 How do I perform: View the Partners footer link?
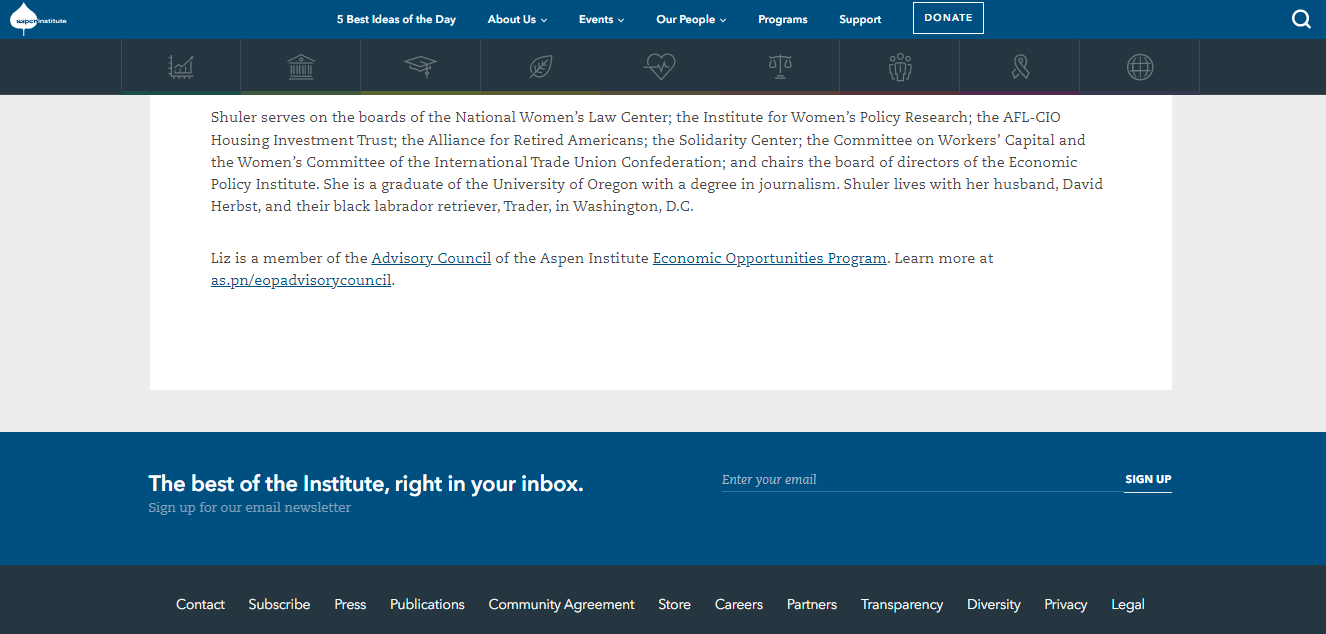812,604
